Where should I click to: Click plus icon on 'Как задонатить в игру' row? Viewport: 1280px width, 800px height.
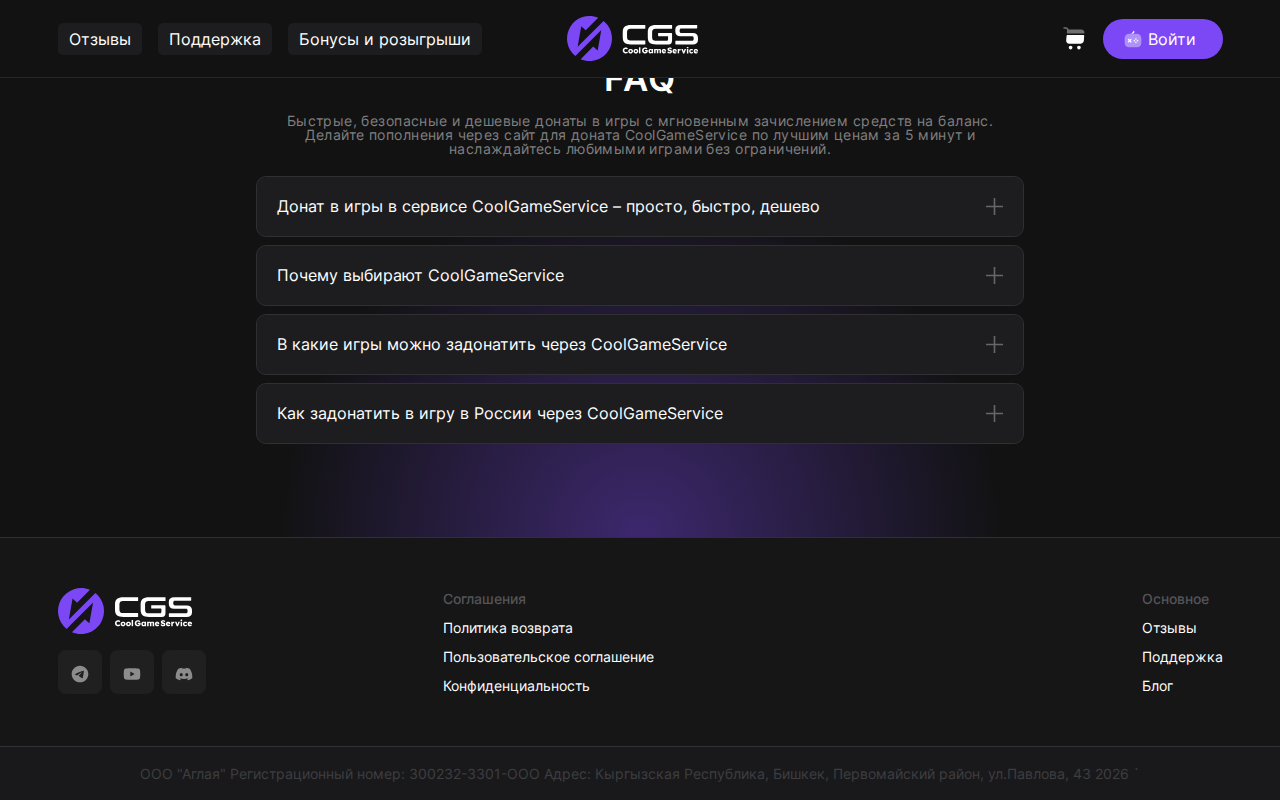994,413
